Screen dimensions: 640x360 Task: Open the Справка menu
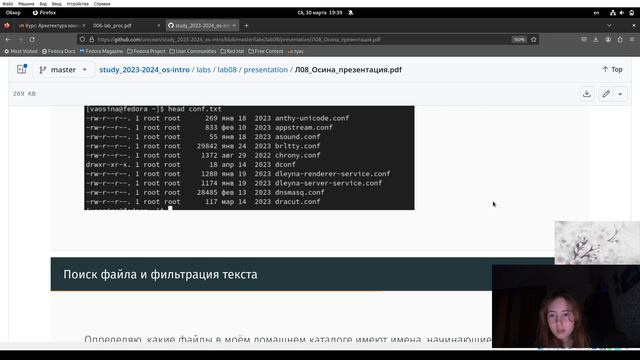[102, 4]
